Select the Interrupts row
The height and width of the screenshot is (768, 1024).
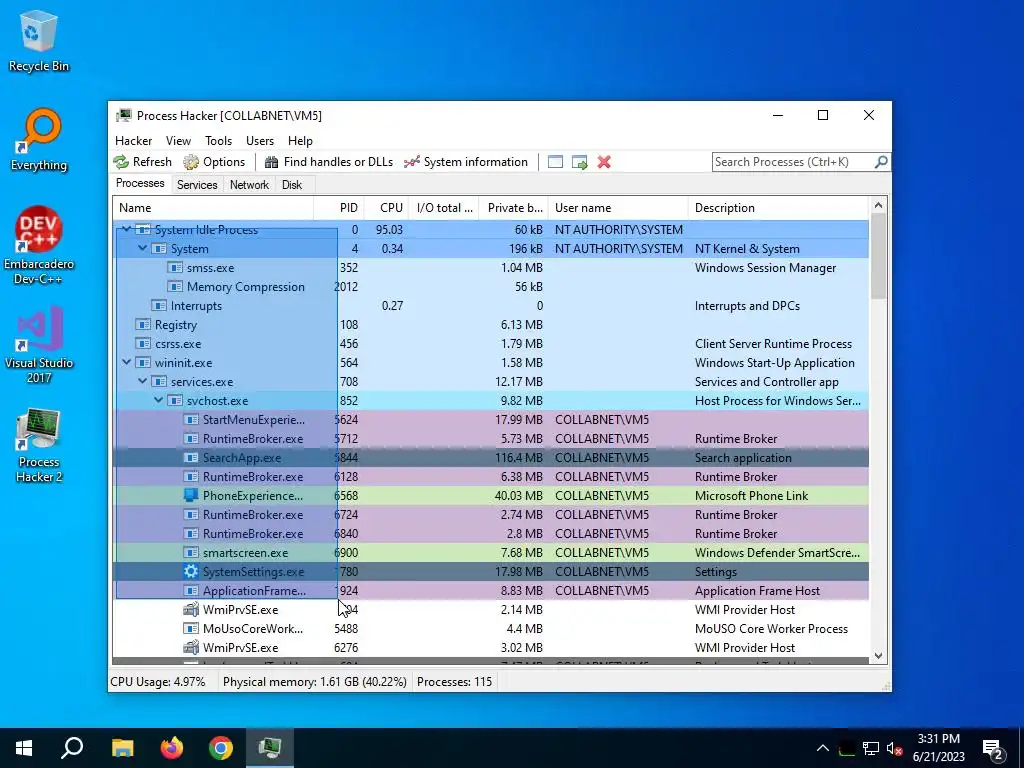click(491, 306)
